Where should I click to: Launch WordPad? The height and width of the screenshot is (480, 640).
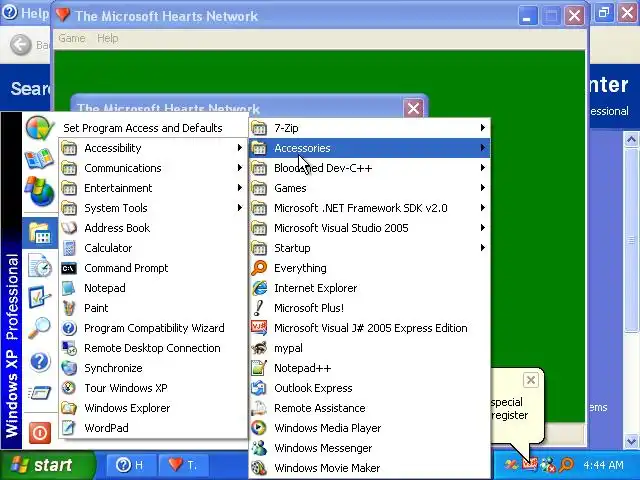click(x=153, y=428)
